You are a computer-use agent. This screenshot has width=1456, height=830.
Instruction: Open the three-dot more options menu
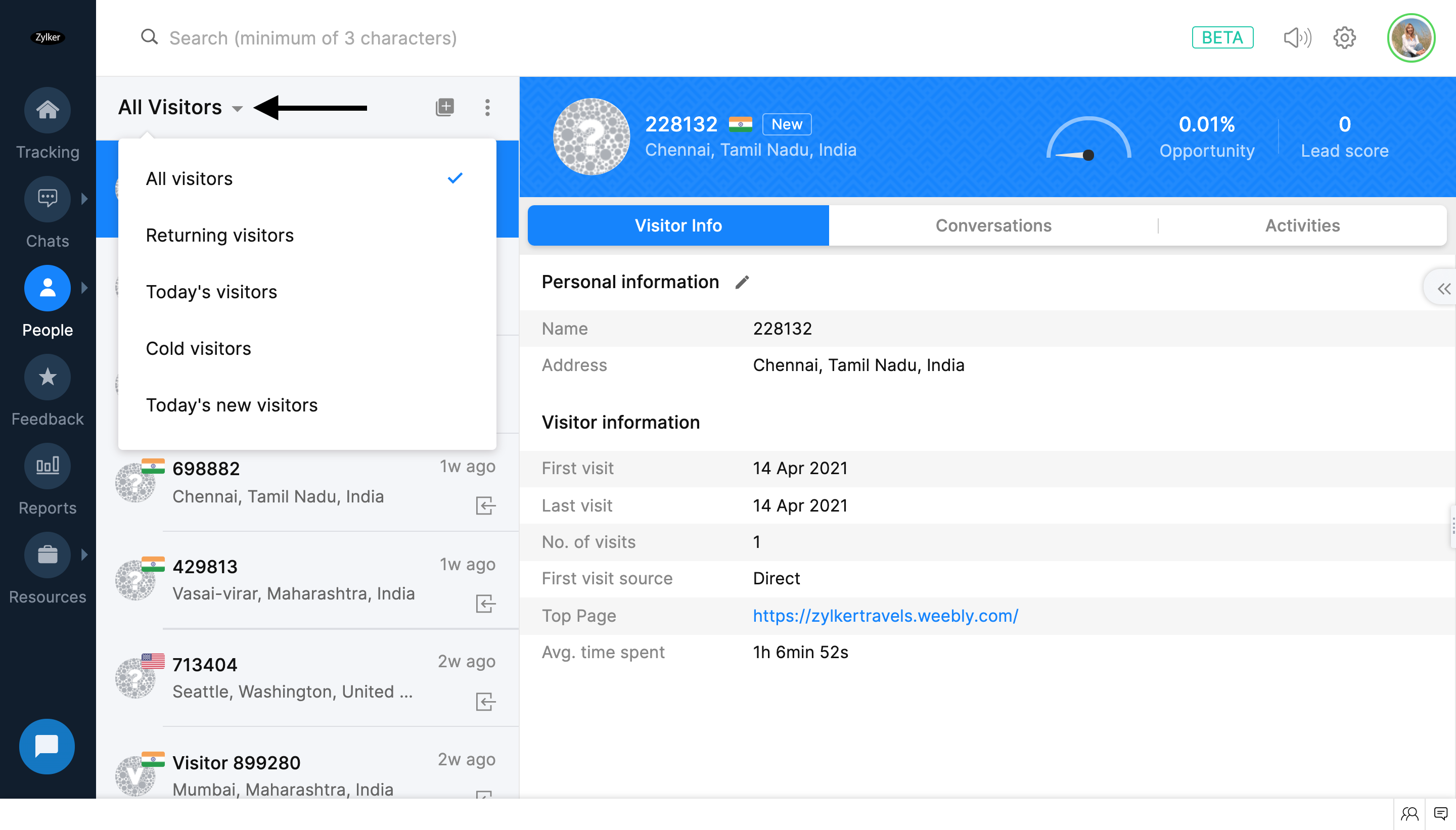(x=487, y=107)
